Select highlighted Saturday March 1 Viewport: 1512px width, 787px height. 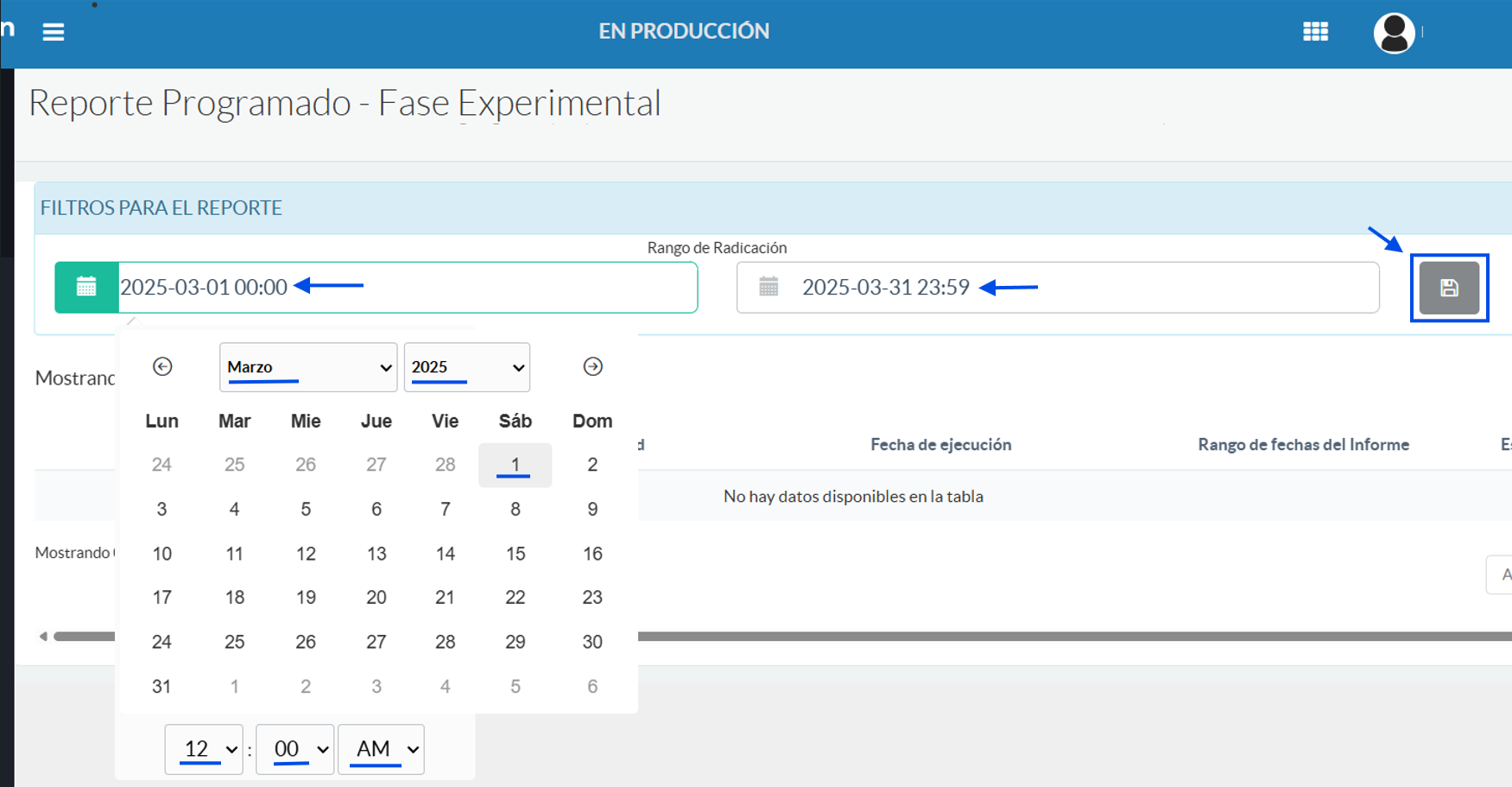click(516, 465)
